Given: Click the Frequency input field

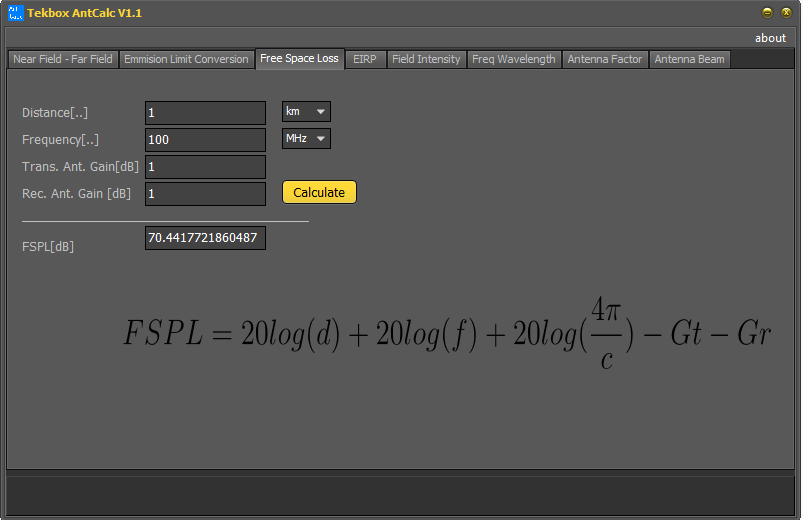Looking at the screenshot, I should (x=205, y=140).
